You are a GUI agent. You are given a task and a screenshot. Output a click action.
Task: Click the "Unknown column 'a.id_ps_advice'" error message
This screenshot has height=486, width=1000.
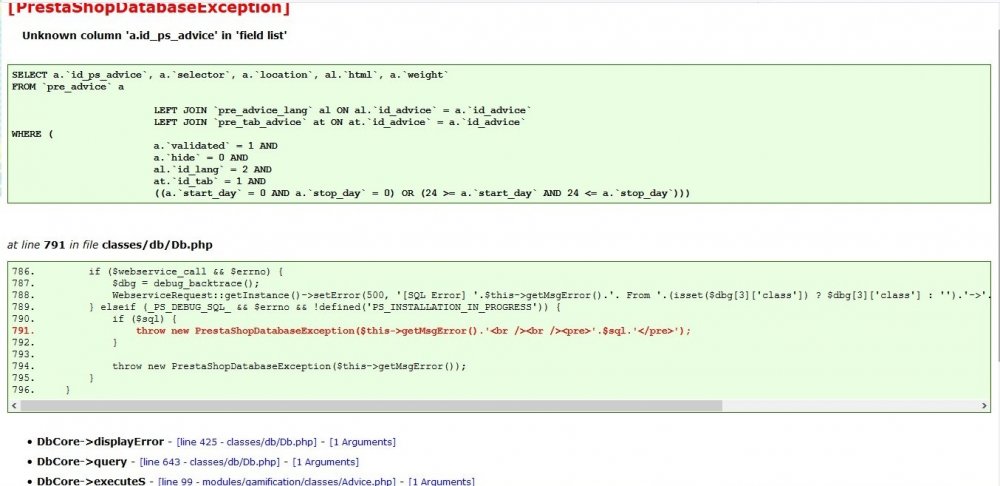[154, 36]
